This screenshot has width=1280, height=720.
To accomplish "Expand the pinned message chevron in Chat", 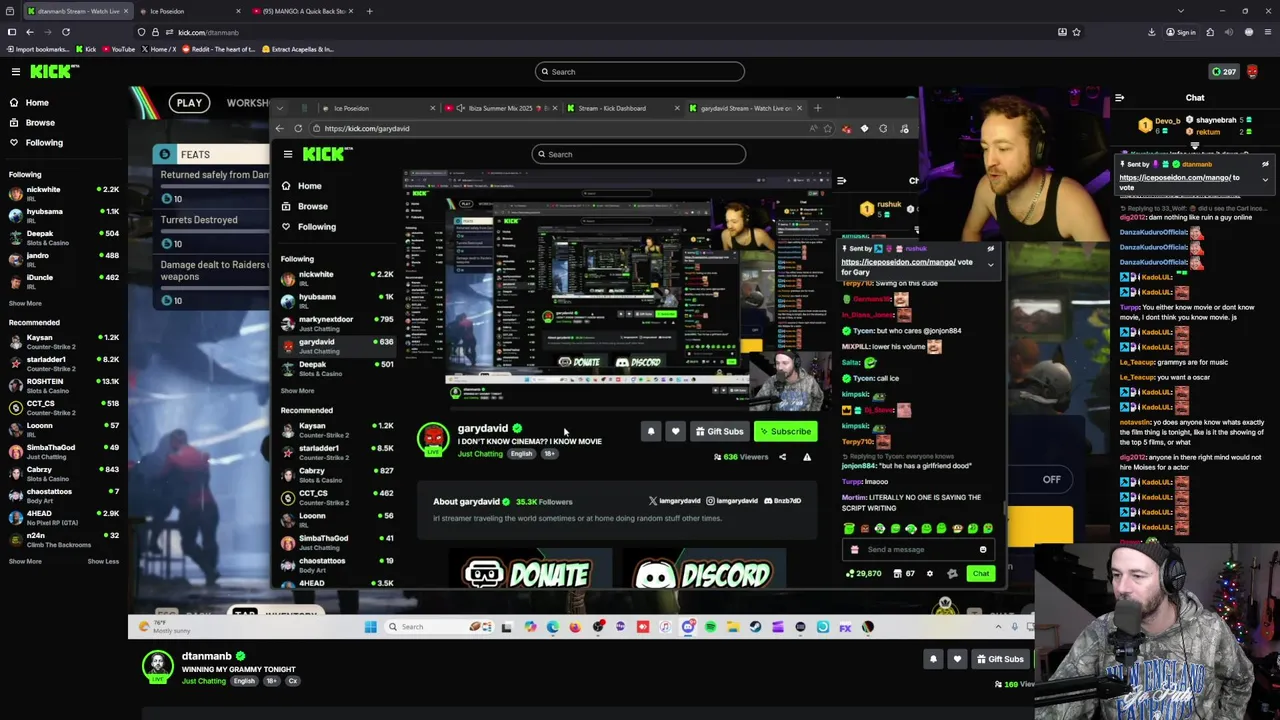I will [x=1265, y=180].
